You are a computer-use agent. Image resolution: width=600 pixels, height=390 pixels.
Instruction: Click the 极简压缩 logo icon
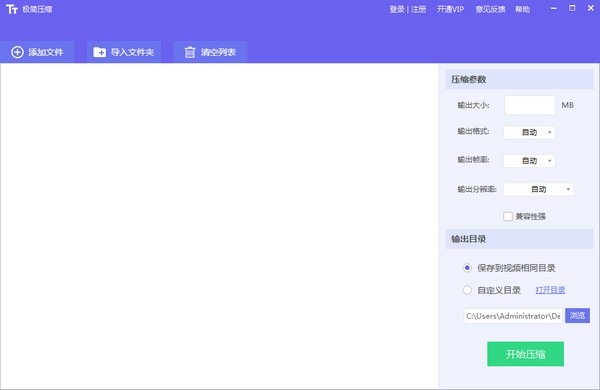[12, 9]
